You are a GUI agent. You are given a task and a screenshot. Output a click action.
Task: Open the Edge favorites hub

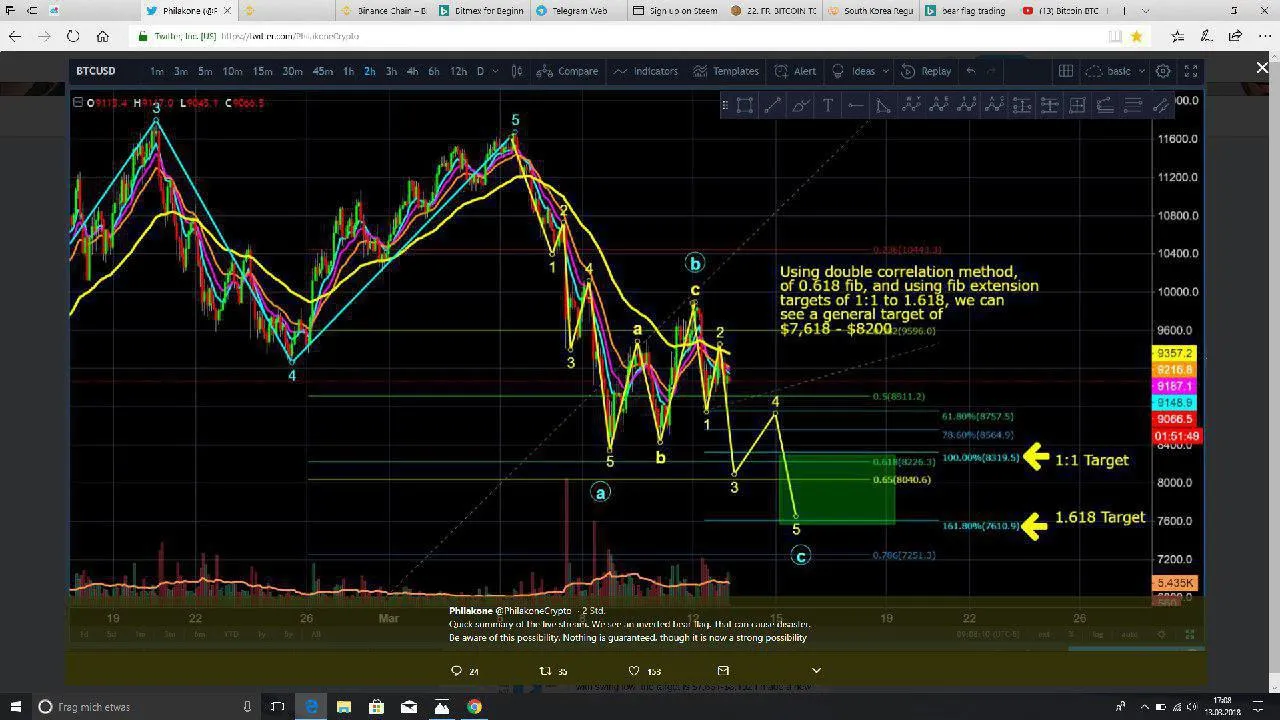click(1178, 36)
